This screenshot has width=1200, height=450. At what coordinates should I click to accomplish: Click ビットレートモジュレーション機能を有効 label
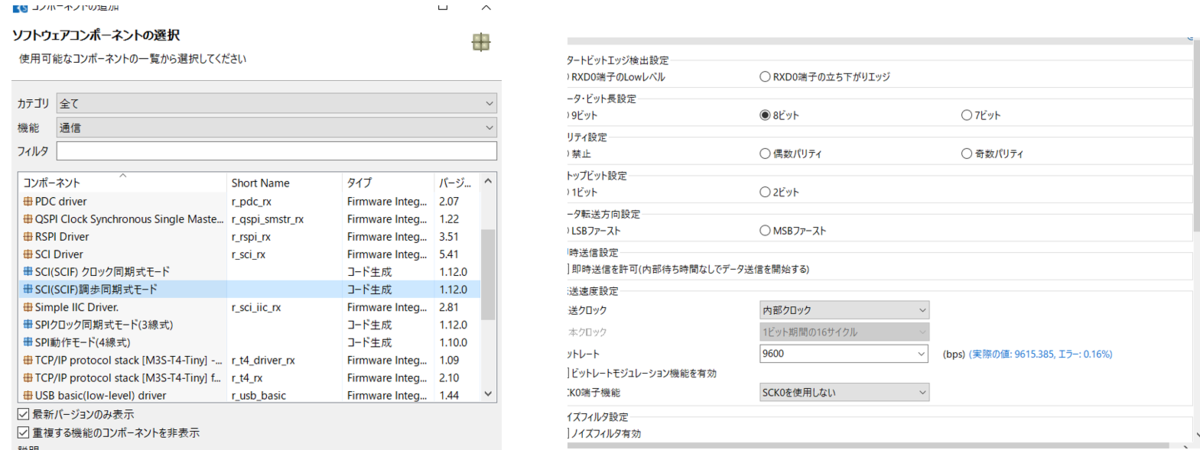643,373
